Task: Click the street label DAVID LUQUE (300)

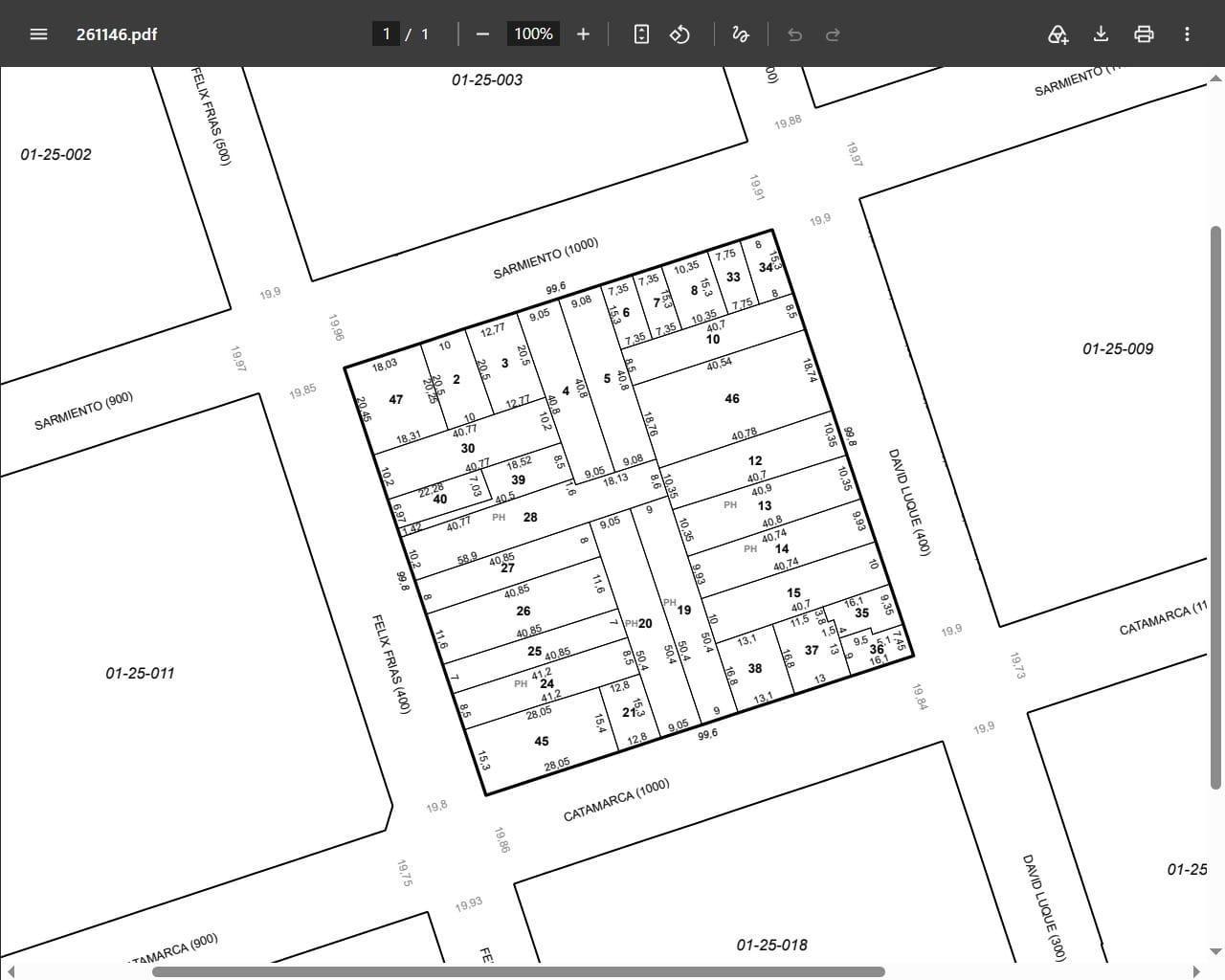Action: 1043,907
